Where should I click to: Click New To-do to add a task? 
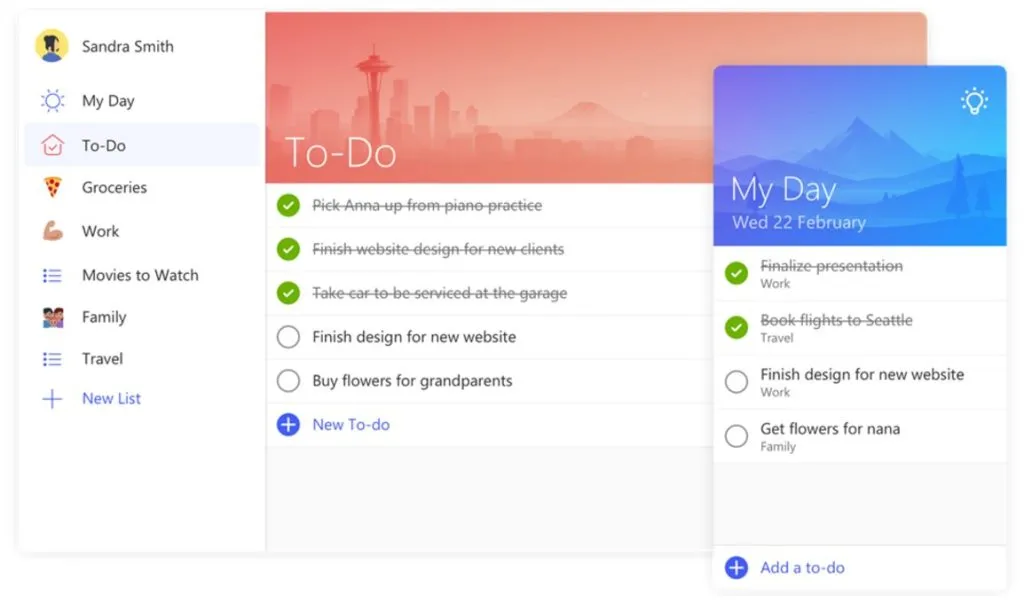pyautogui.click(x=350, y=424)
